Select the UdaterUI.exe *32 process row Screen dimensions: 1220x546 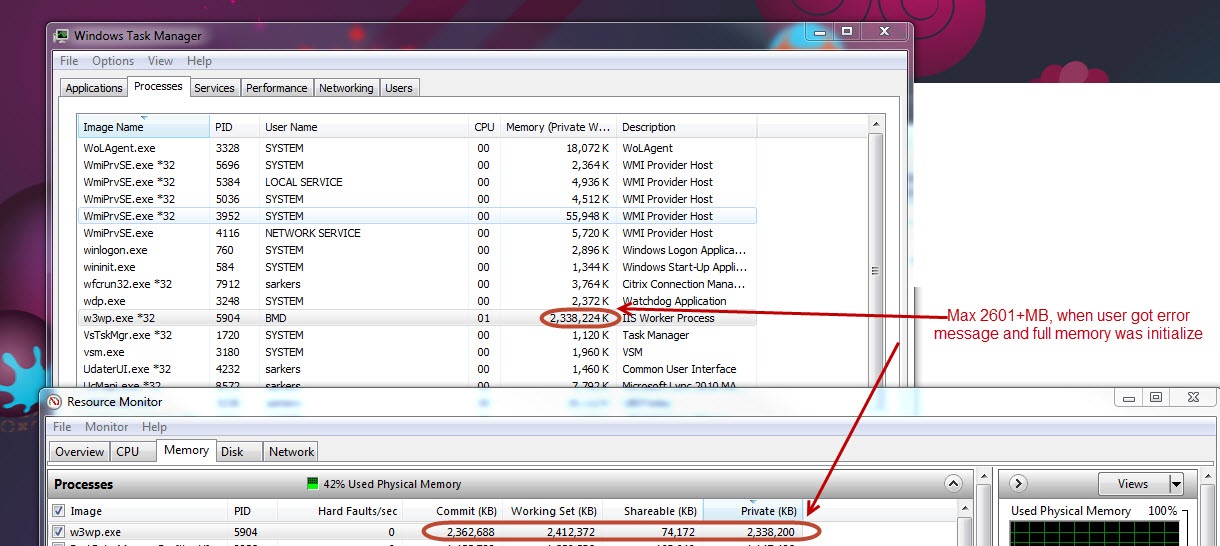(417, 369)
